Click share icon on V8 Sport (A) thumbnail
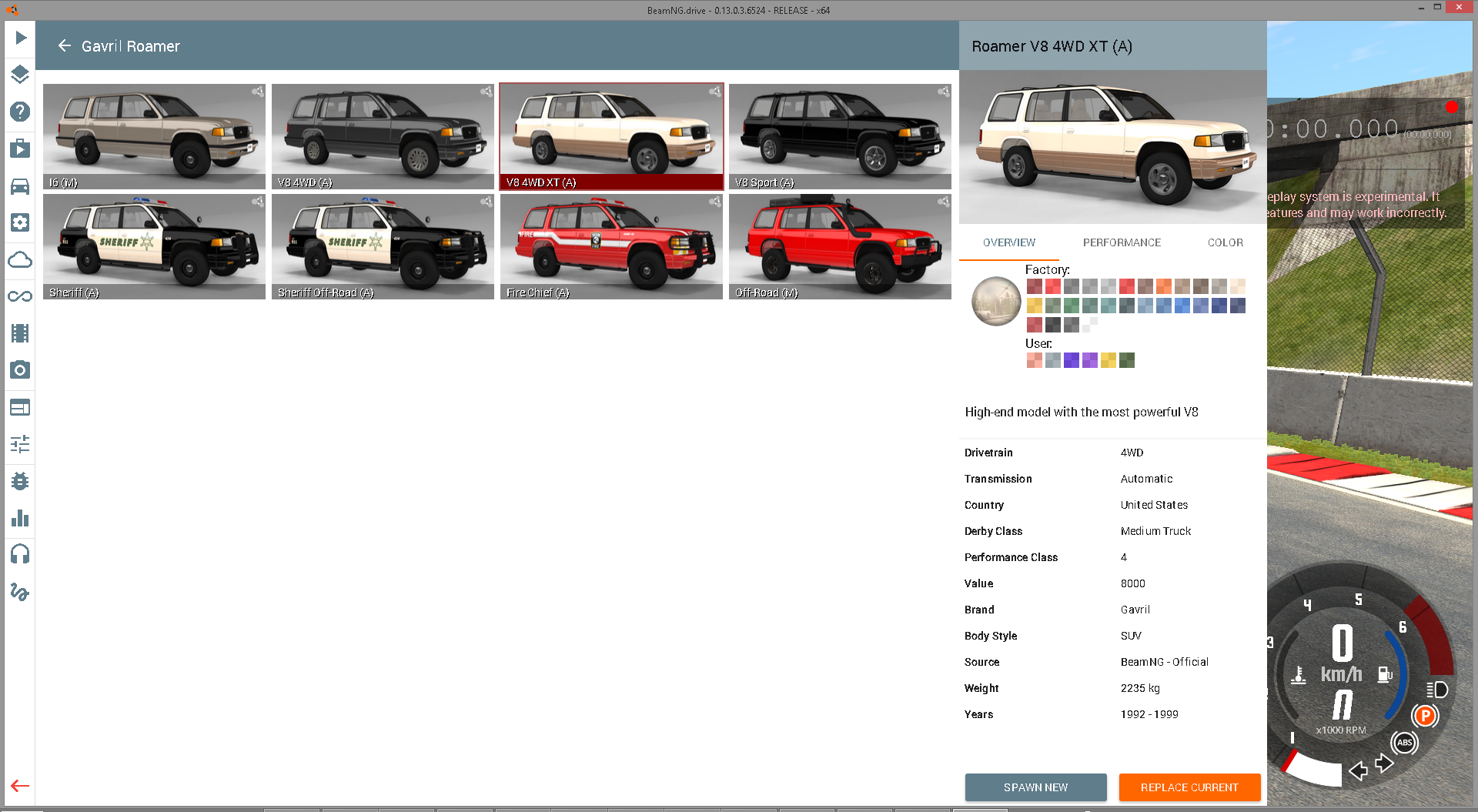 tap(943, 92)
